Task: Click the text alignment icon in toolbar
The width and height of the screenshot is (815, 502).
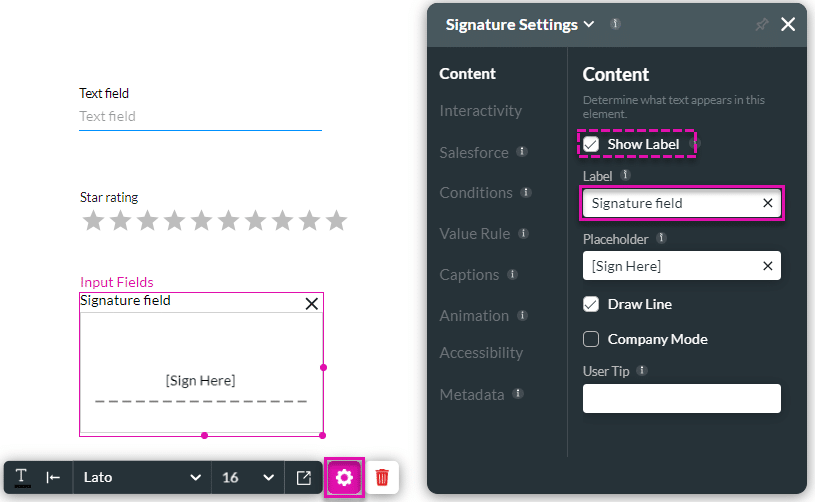Action: pos(54,478)
